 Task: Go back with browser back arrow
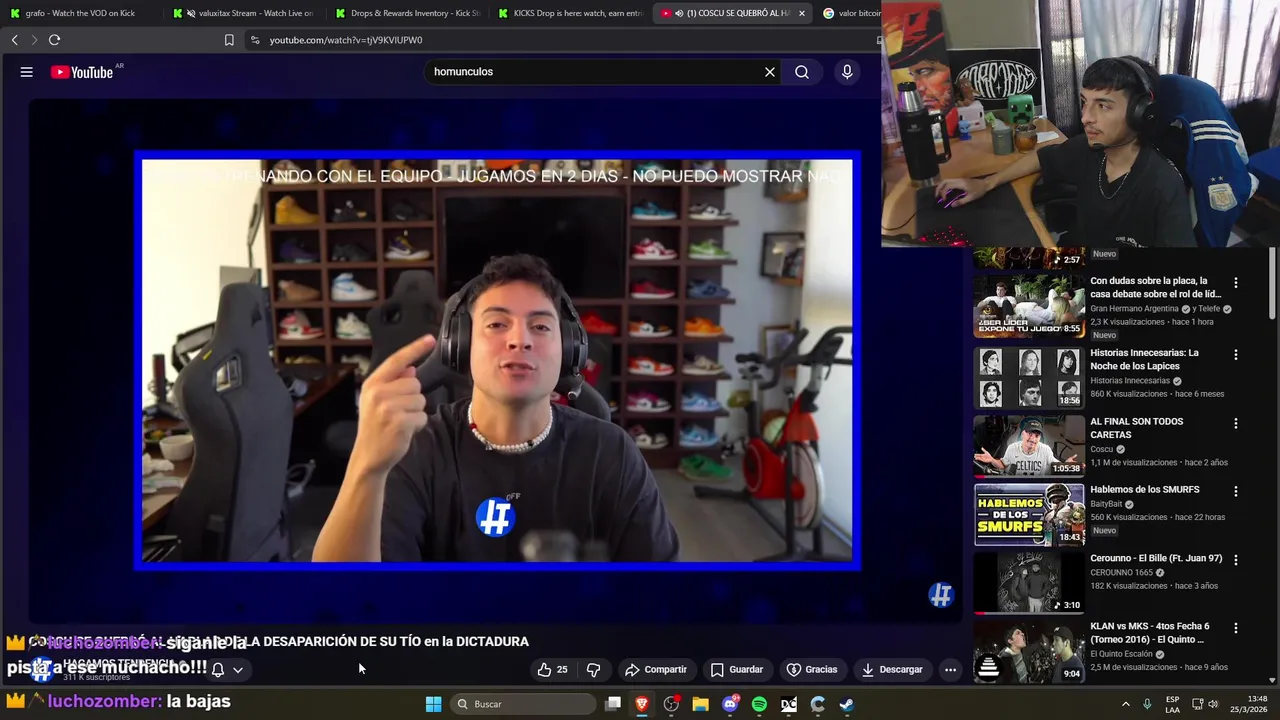14,40
